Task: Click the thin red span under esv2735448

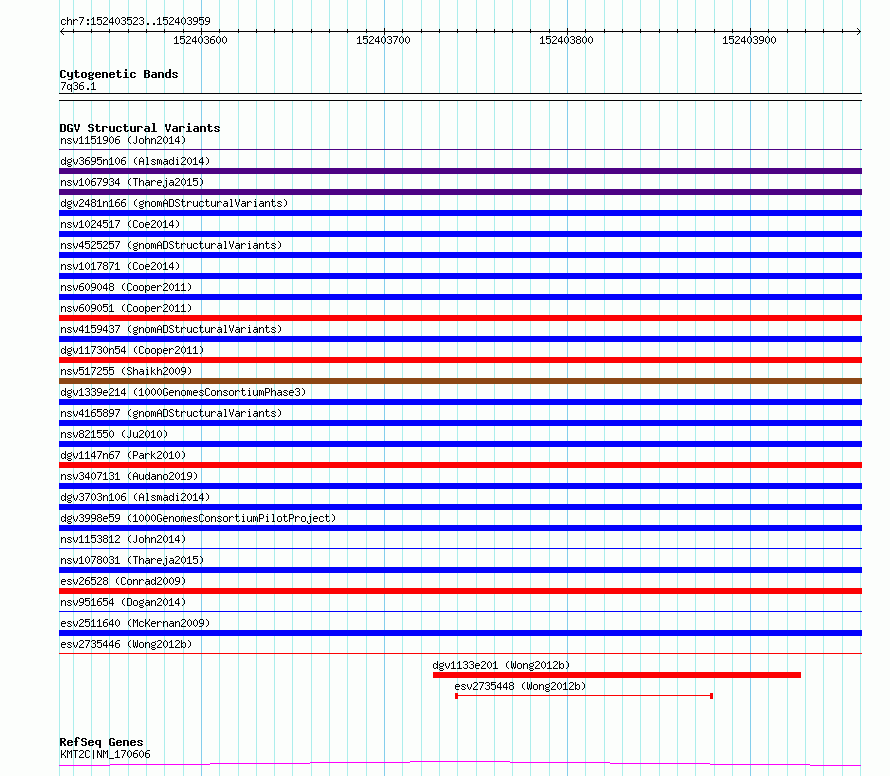Action: pyautogui.click(x=584, y=696)
